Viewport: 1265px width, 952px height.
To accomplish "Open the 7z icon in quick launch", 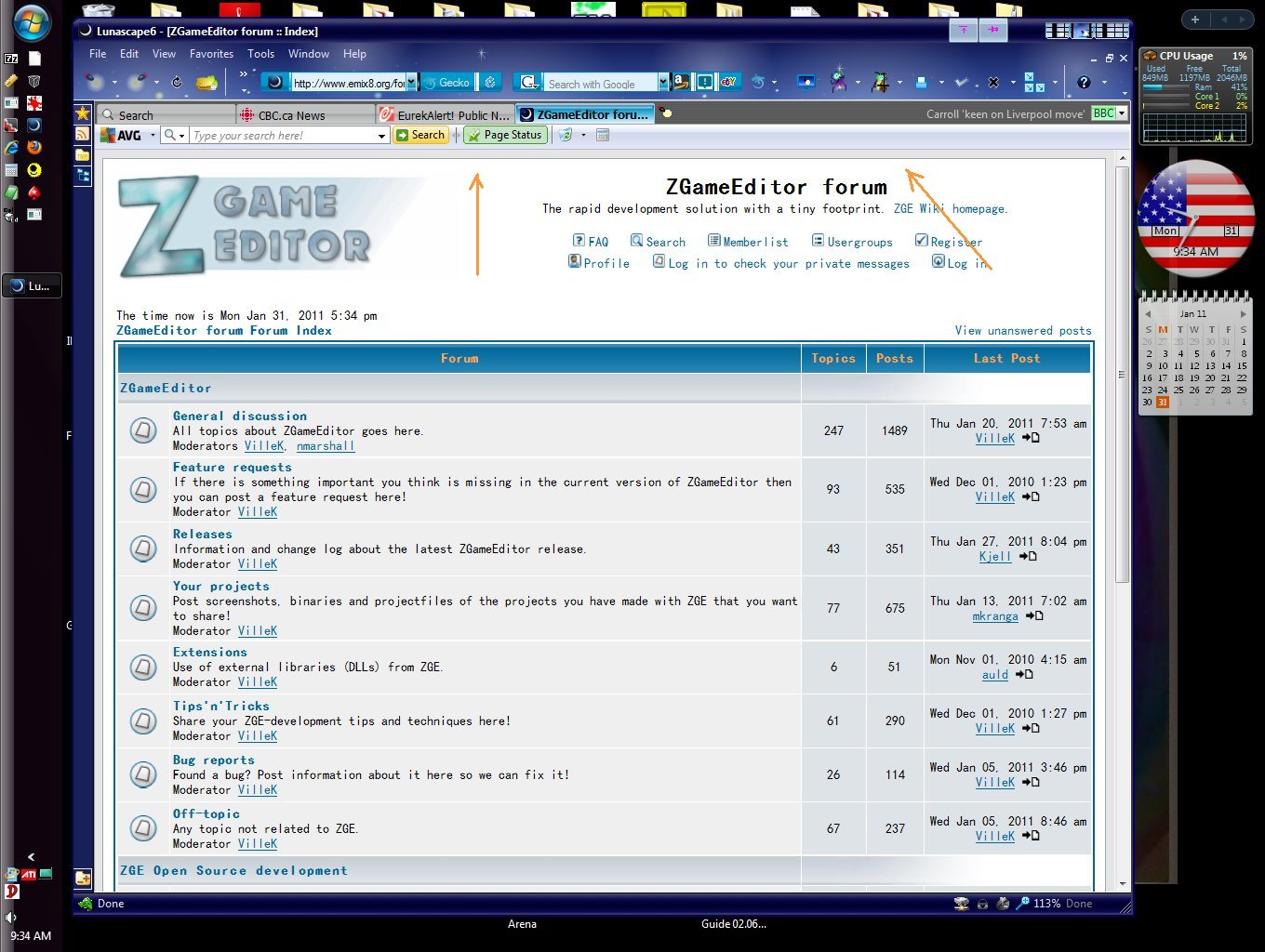I will [x=11, y=58].
